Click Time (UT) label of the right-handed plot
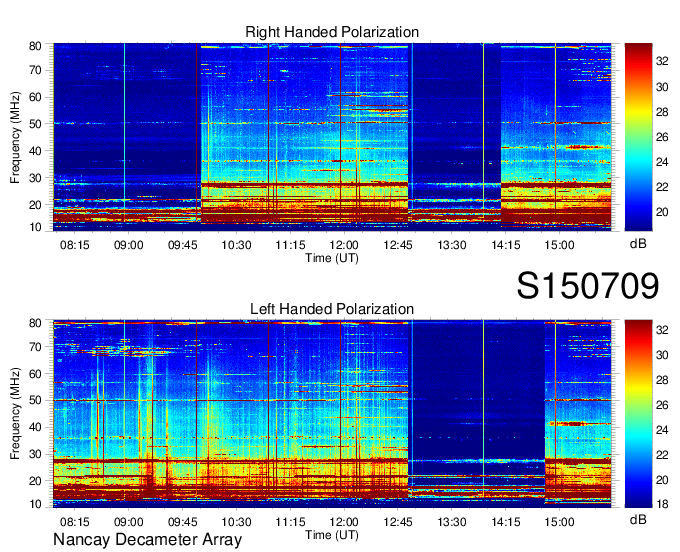 coord(332,258)
